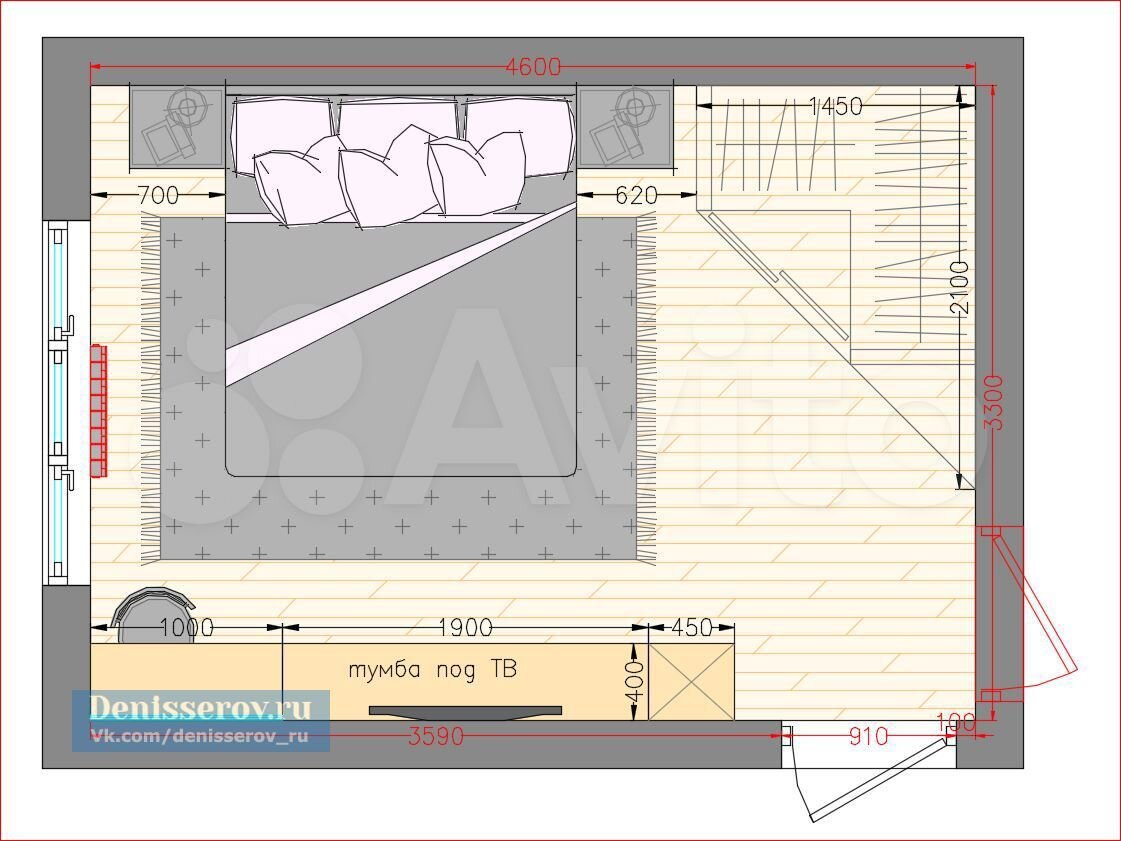Click the 2100 wardrobe depth dimension
The width and height of the screenshot is (1121, 841).
click(x=959, y=288)
